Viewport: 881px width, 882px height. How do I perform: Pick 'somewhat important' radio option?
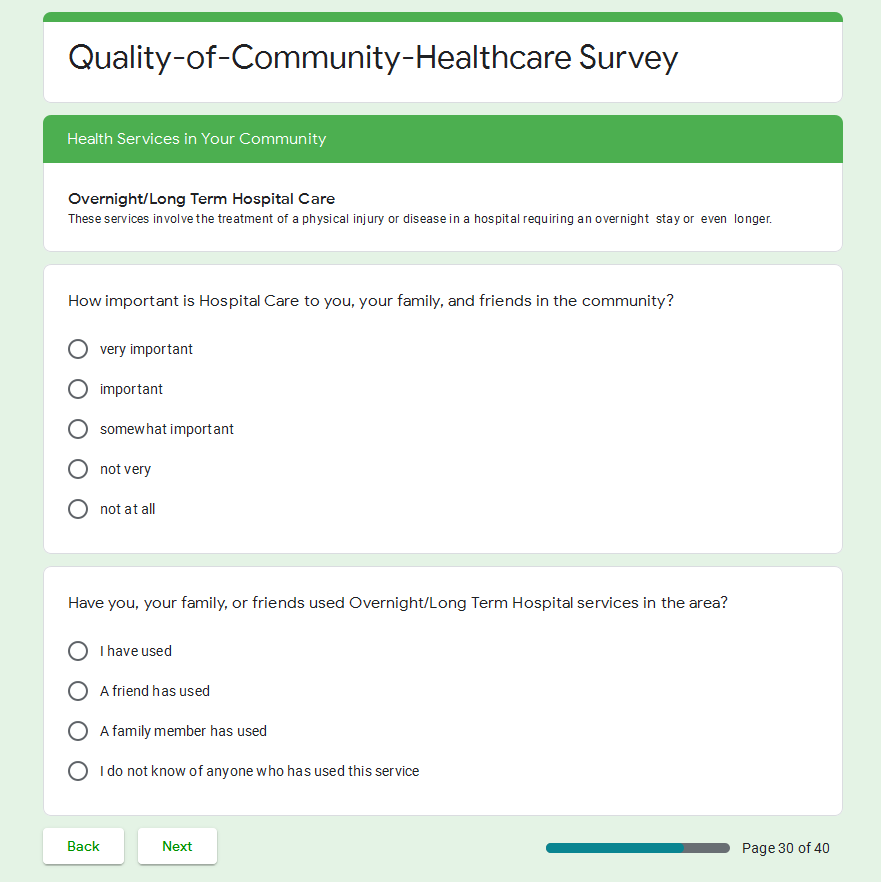[x=78, y=429]
